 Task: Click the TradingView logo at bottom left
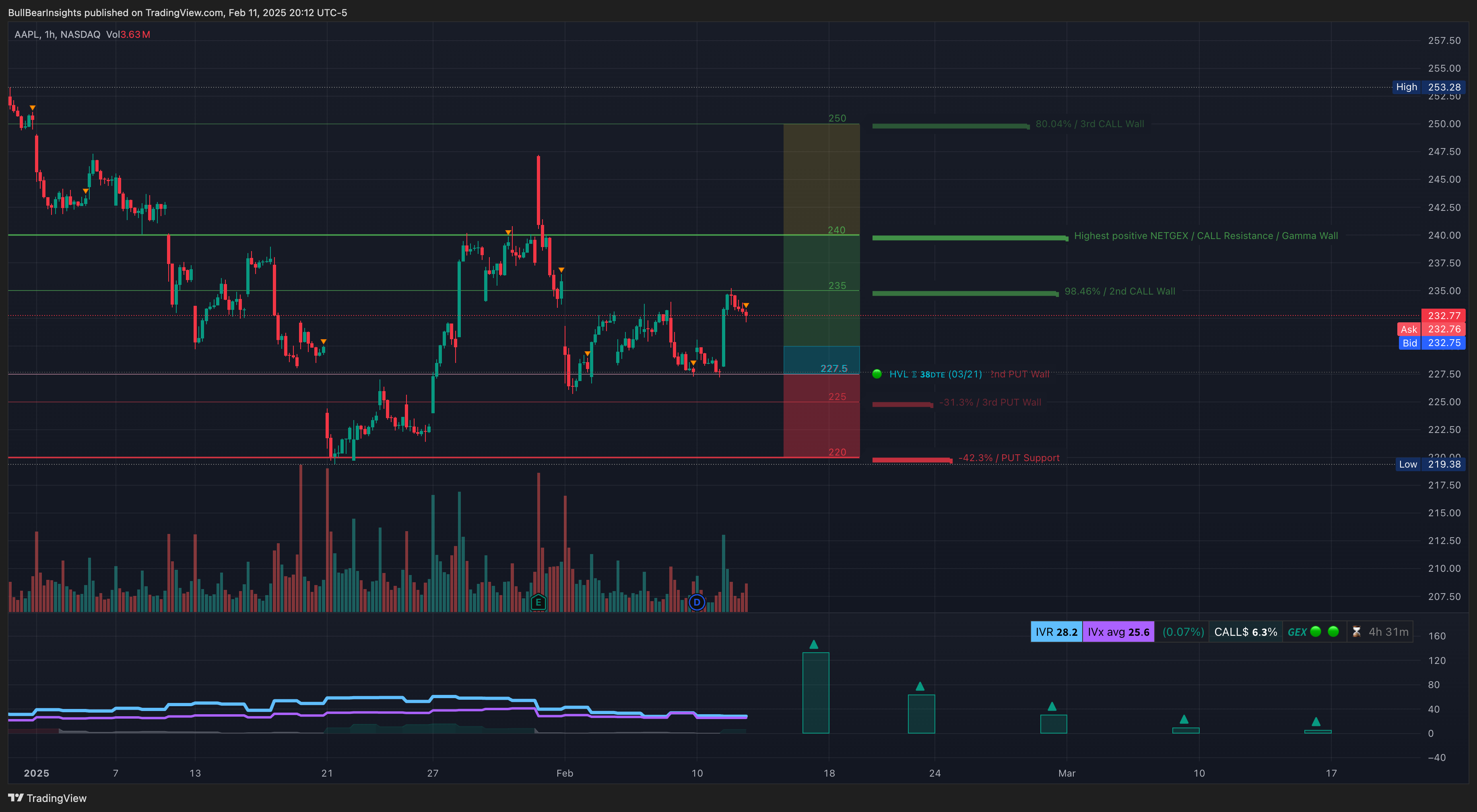47,798
